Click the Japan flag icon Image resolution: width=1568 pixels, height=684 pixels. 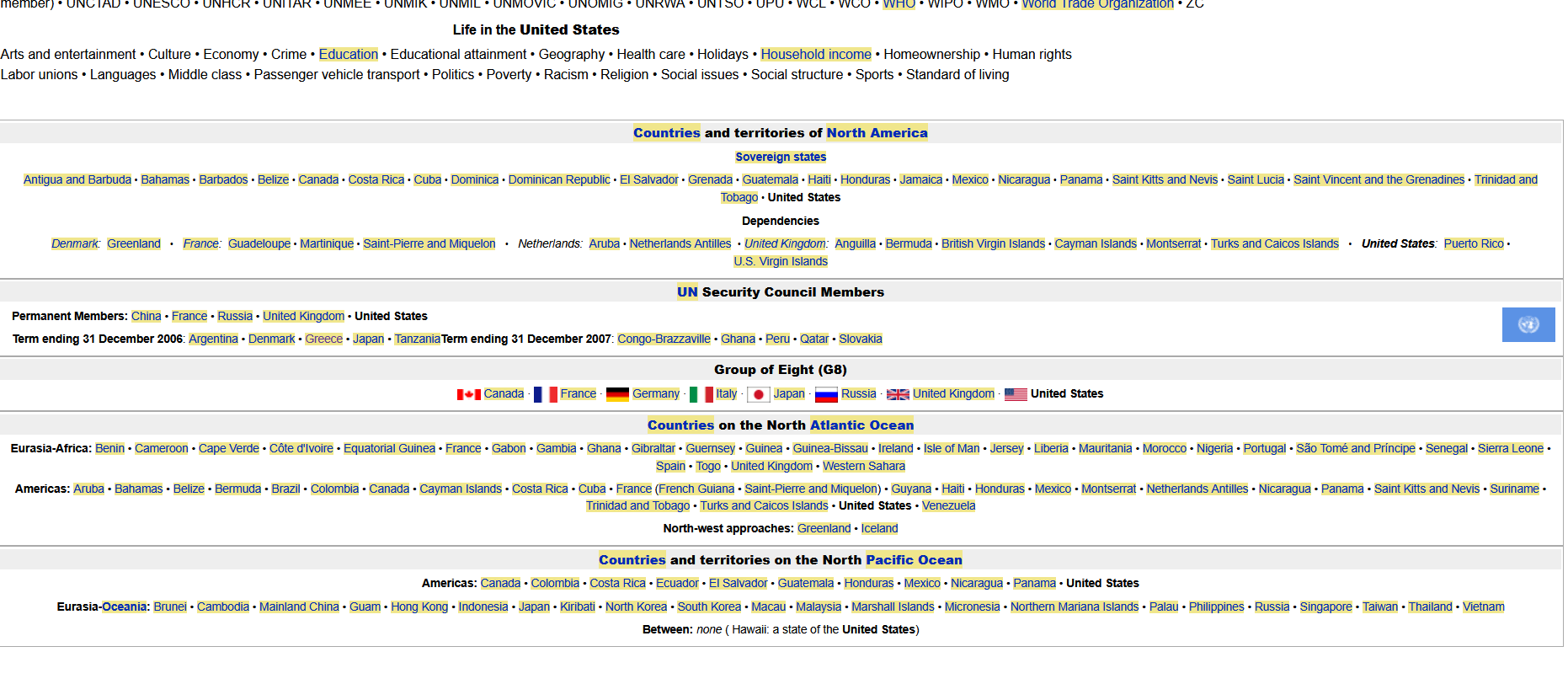[758, 394]
